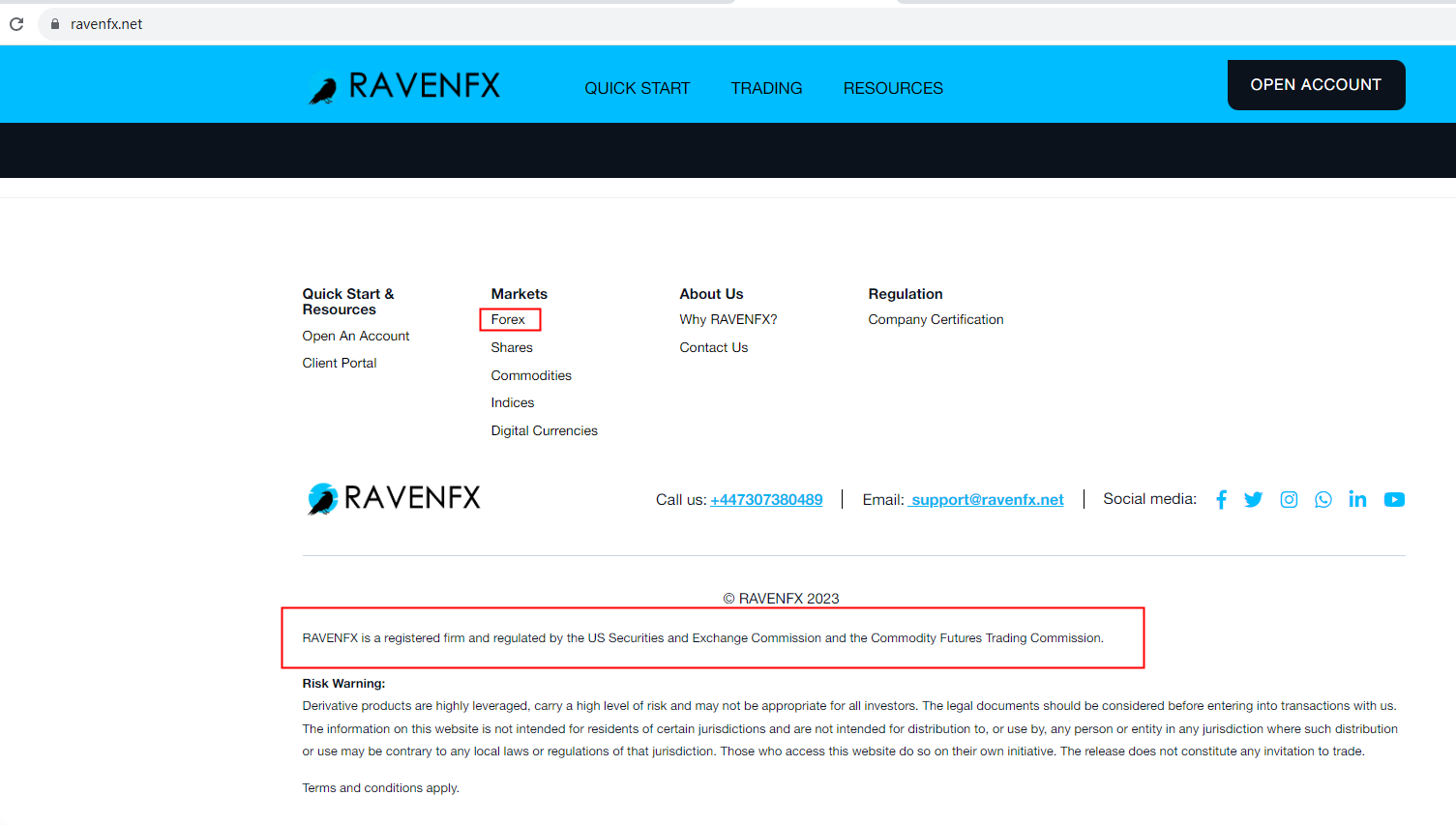The height and width of the screenshot is (825, 1456).
Task: Click the Markets column heading
Action: (520, 294)
